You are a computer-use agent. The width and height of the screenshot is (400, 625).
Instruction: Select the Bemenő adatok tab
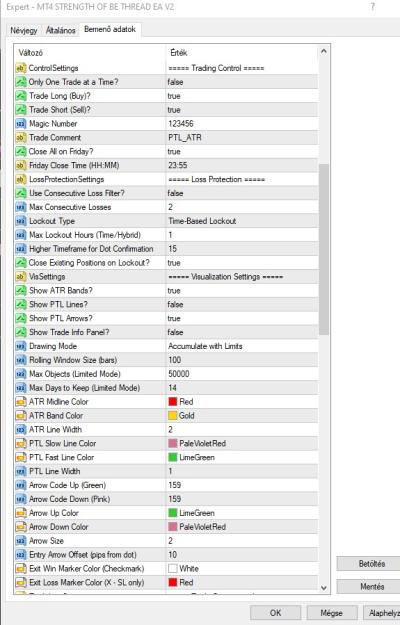[110, 29]
